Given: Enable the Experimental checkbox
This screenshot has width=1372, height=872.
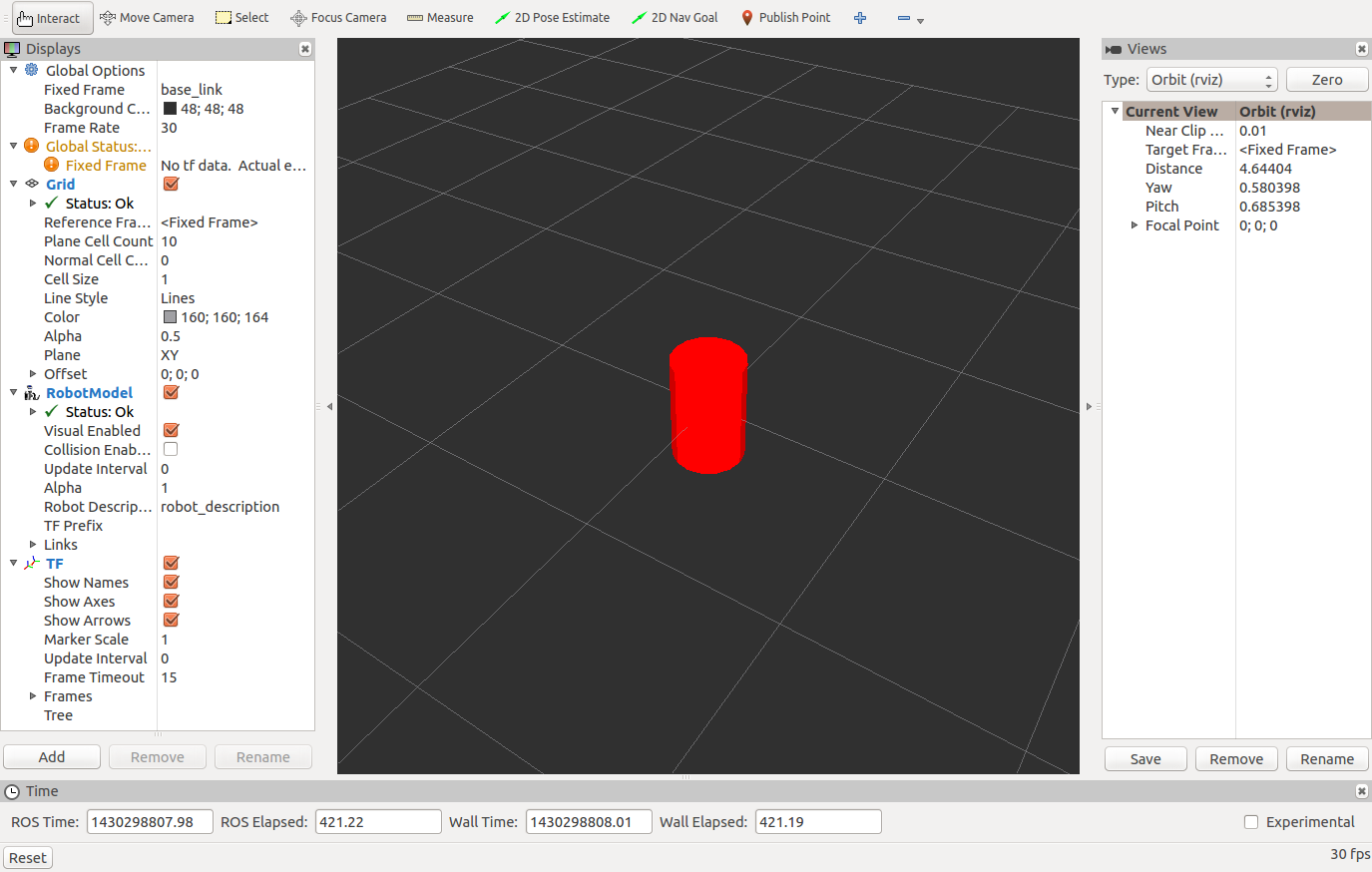Looking at the screenshot, I should [x=1251, y=822].
